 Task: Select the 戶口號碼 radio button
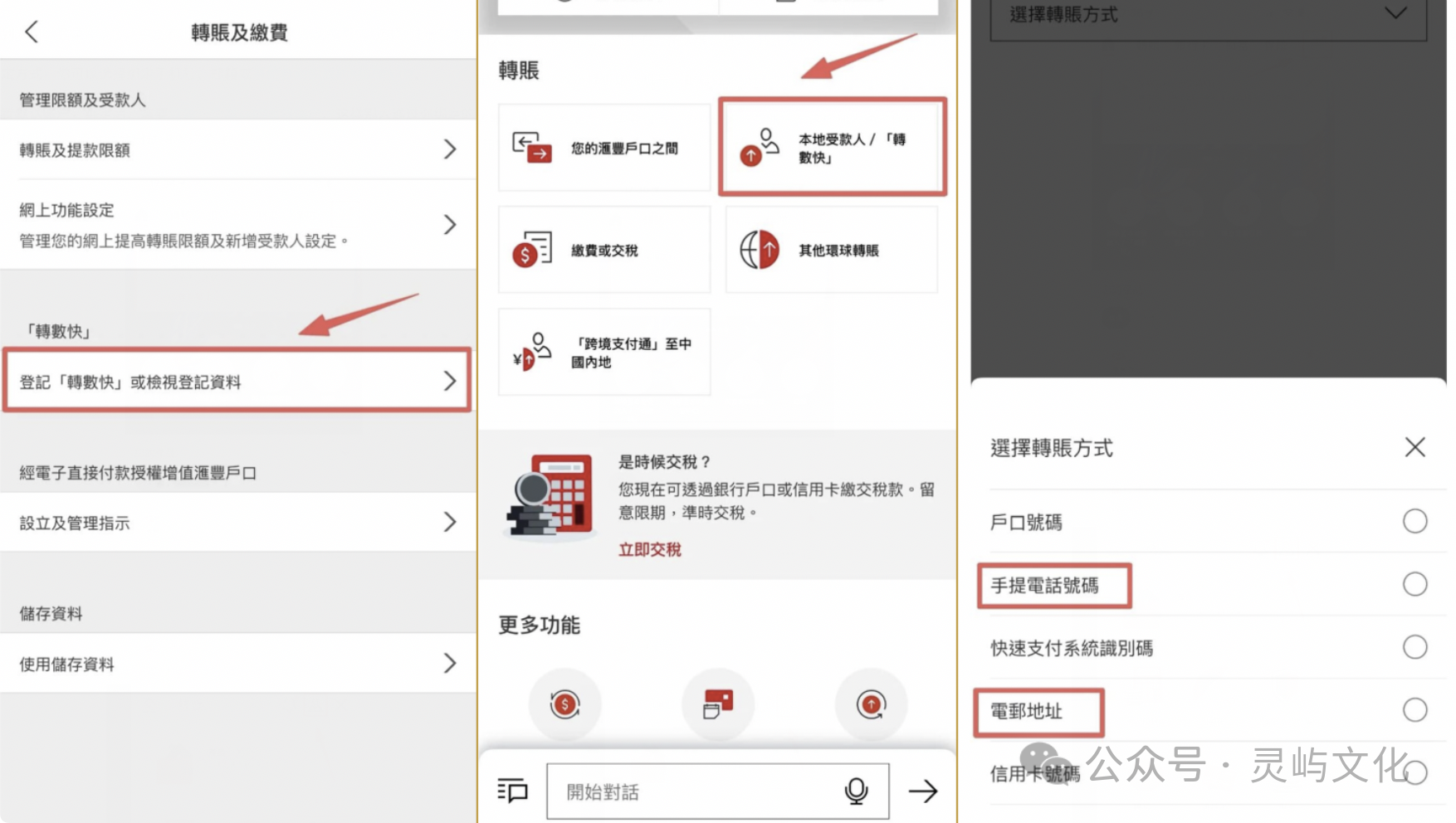[x=1414, y=521]
